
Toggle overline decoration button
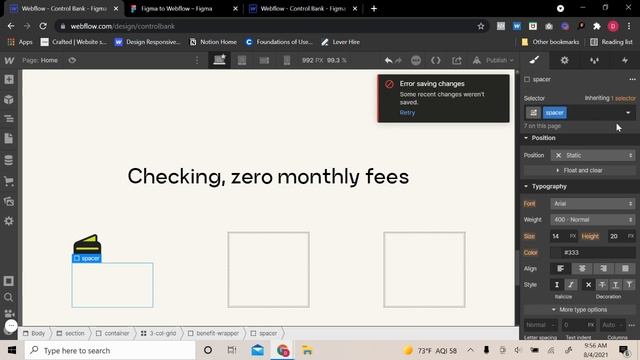tap(629, 285)
